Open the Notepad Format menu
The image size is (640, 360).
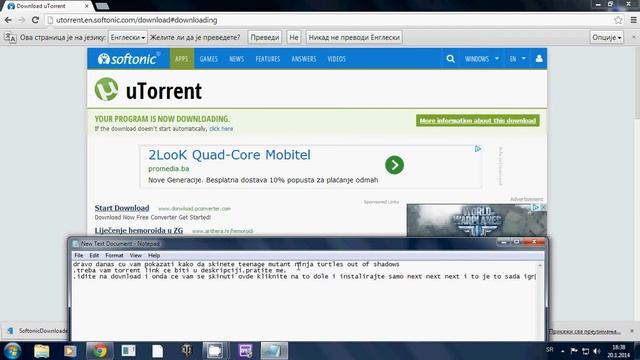114,256
